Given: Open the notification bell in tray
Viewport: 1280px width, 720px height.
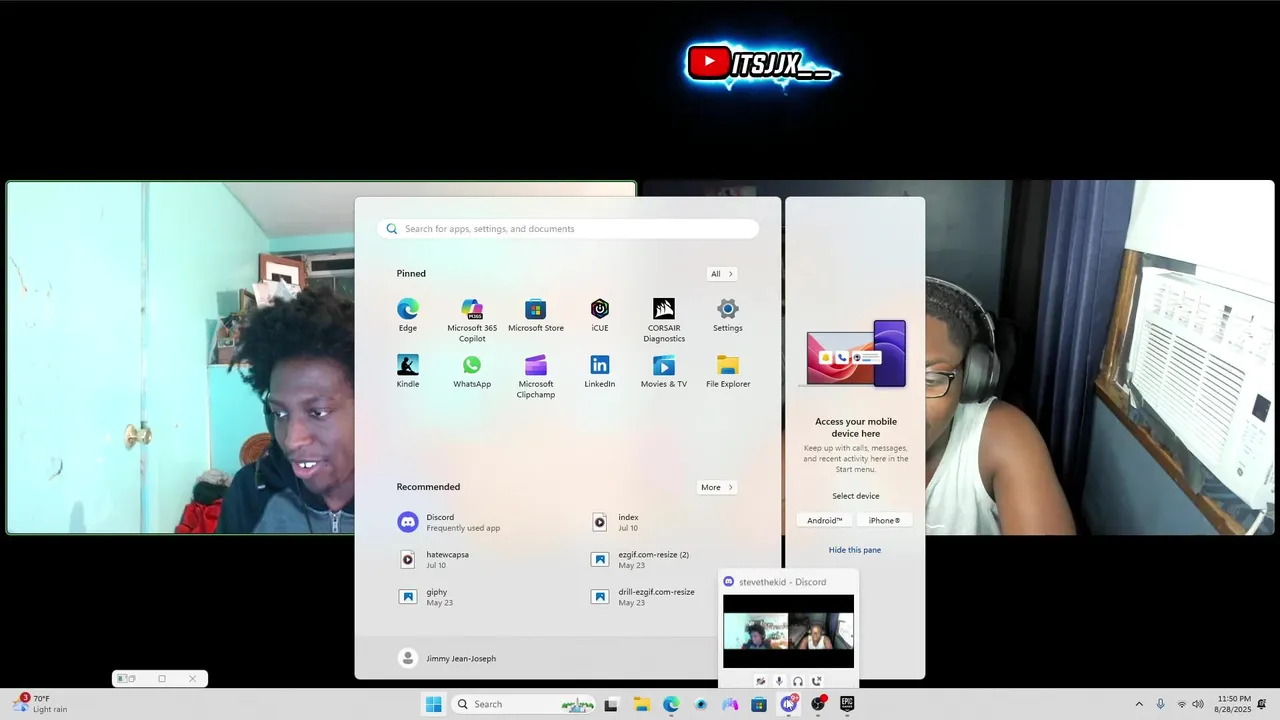Looking at the screenshot, I should tap(1263, 704).
